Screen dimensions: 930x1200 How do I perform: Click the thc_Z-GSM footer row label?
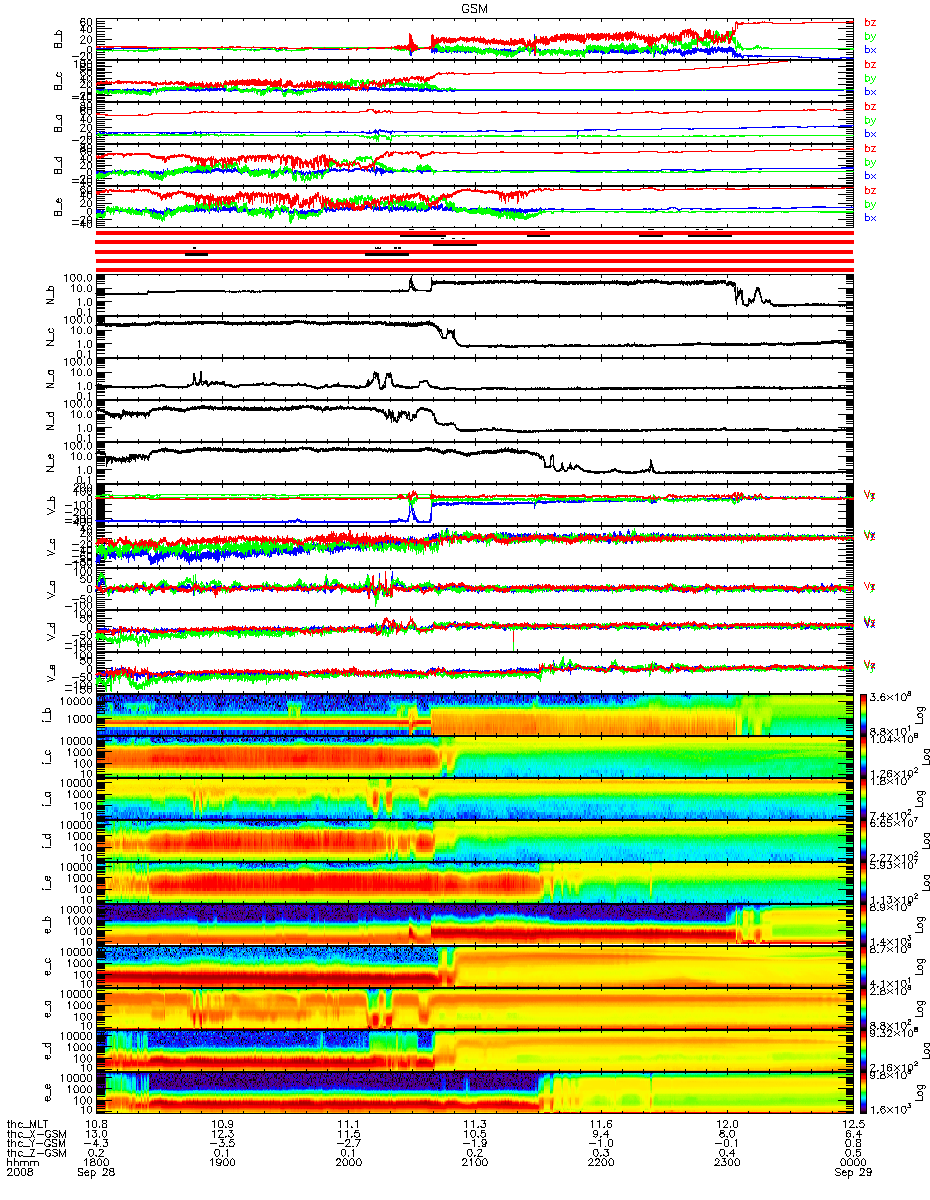click(36, 1154)
